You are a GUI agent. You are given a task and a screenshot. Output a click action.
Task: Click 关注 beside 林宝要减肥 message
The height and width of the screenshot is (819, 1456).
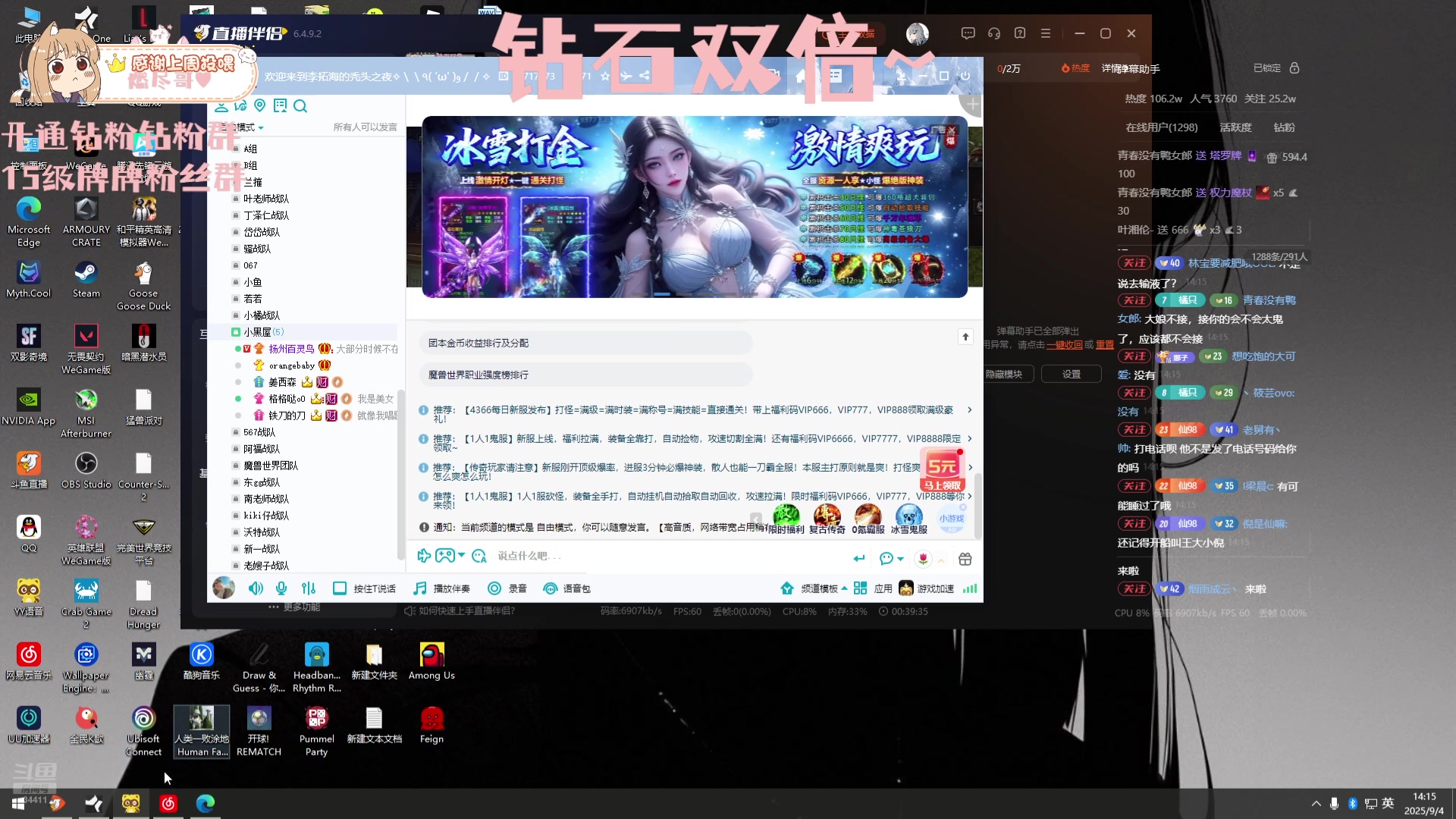click(x=1135, y=263)
